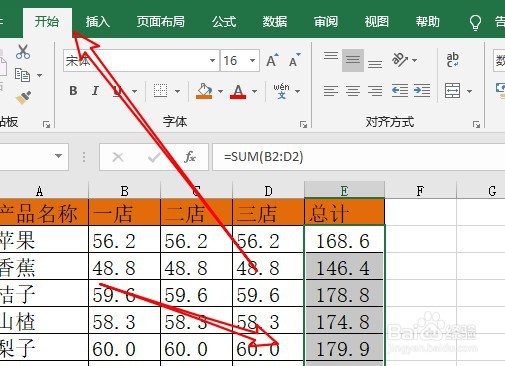Viewport: 505px width, 366px height.
Task: Click the Copy icon
Action: pyautogui.click(x=22, y=75)
